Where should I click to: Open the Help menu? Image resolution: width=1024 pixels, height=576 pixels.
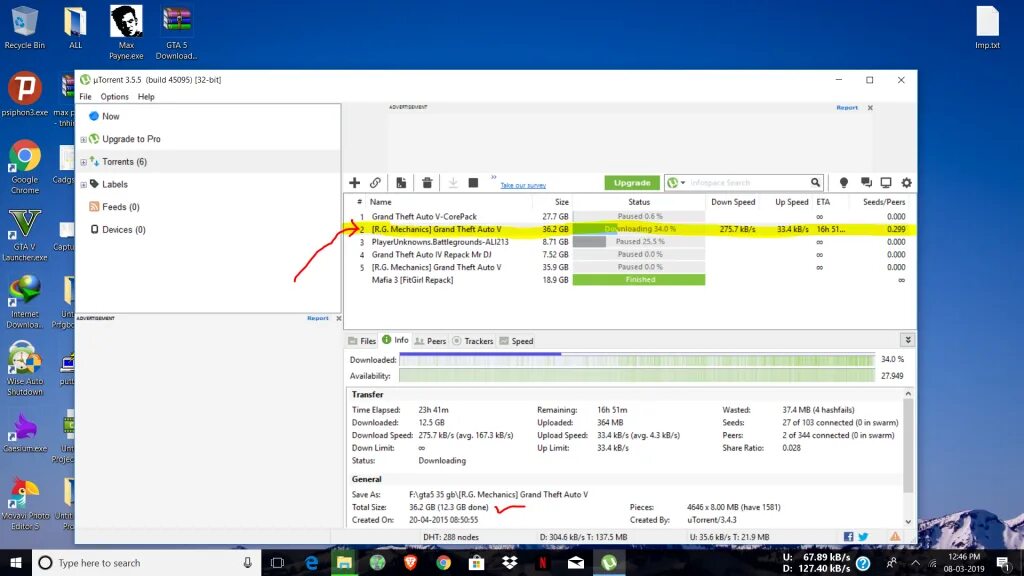[146, 97]
